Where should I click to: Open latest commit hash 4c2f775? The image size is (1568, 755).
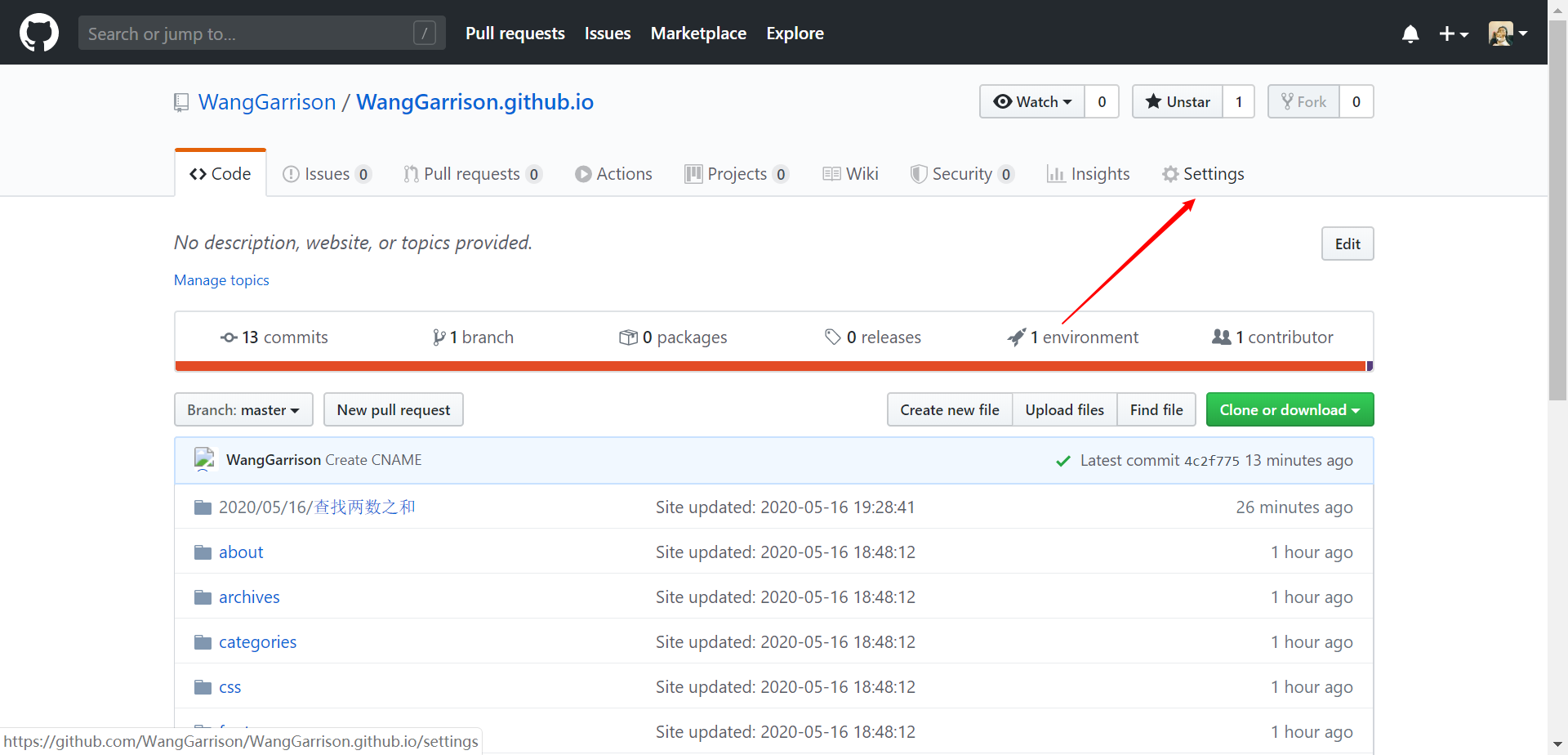1212,461
